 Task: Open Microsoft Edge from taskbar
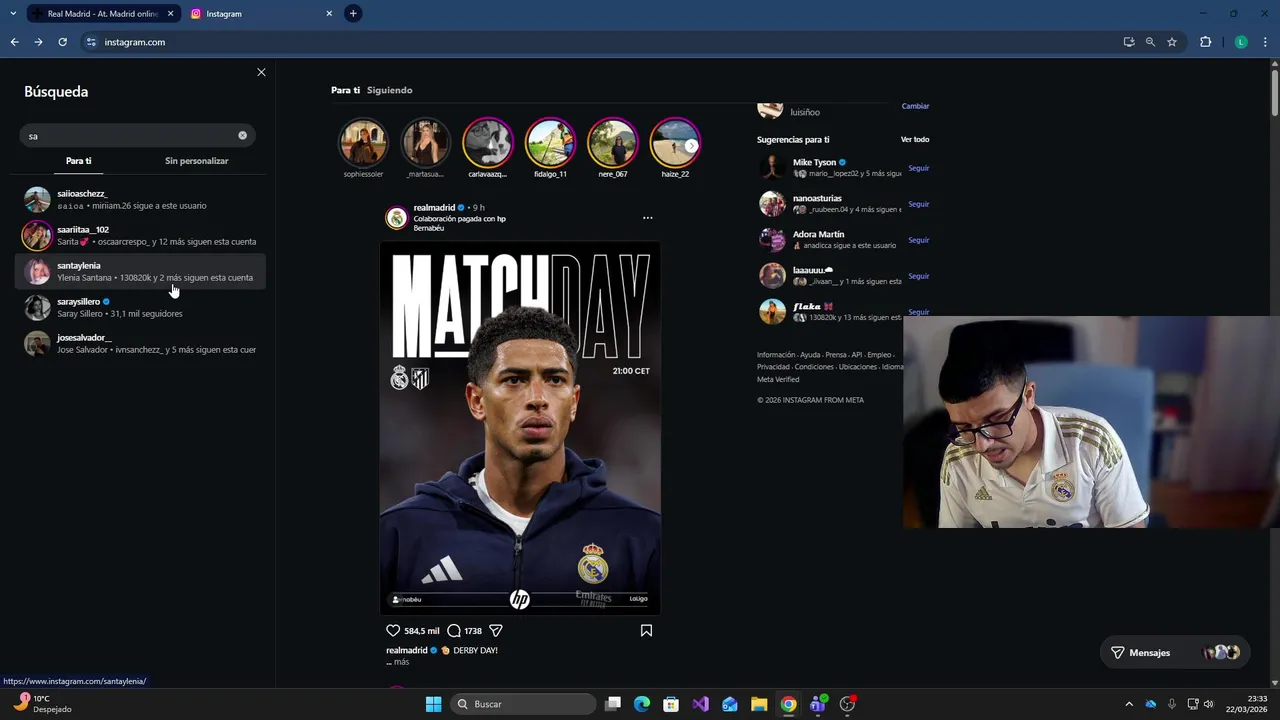pos(642,704)
